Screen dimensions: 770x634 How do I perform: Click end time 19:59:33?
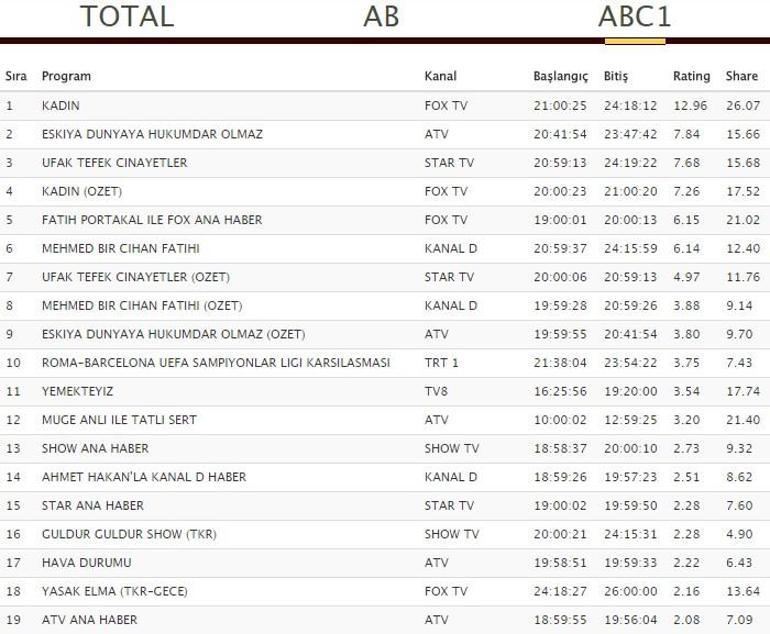631,562
